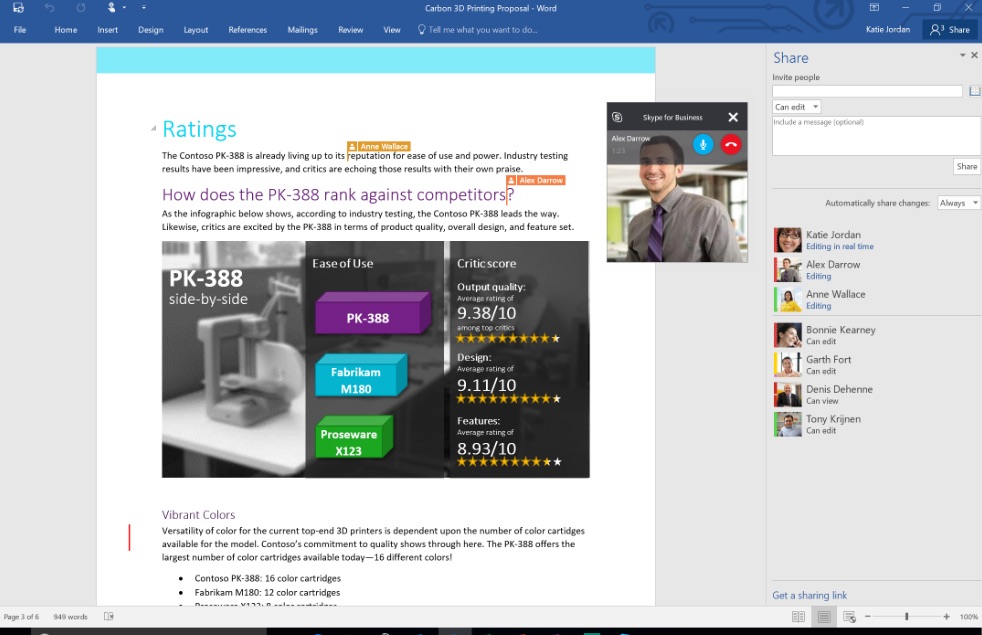Click the Katie Jordan account name
The width and height of the screenshot is (982, 635).
coord(887,29)
